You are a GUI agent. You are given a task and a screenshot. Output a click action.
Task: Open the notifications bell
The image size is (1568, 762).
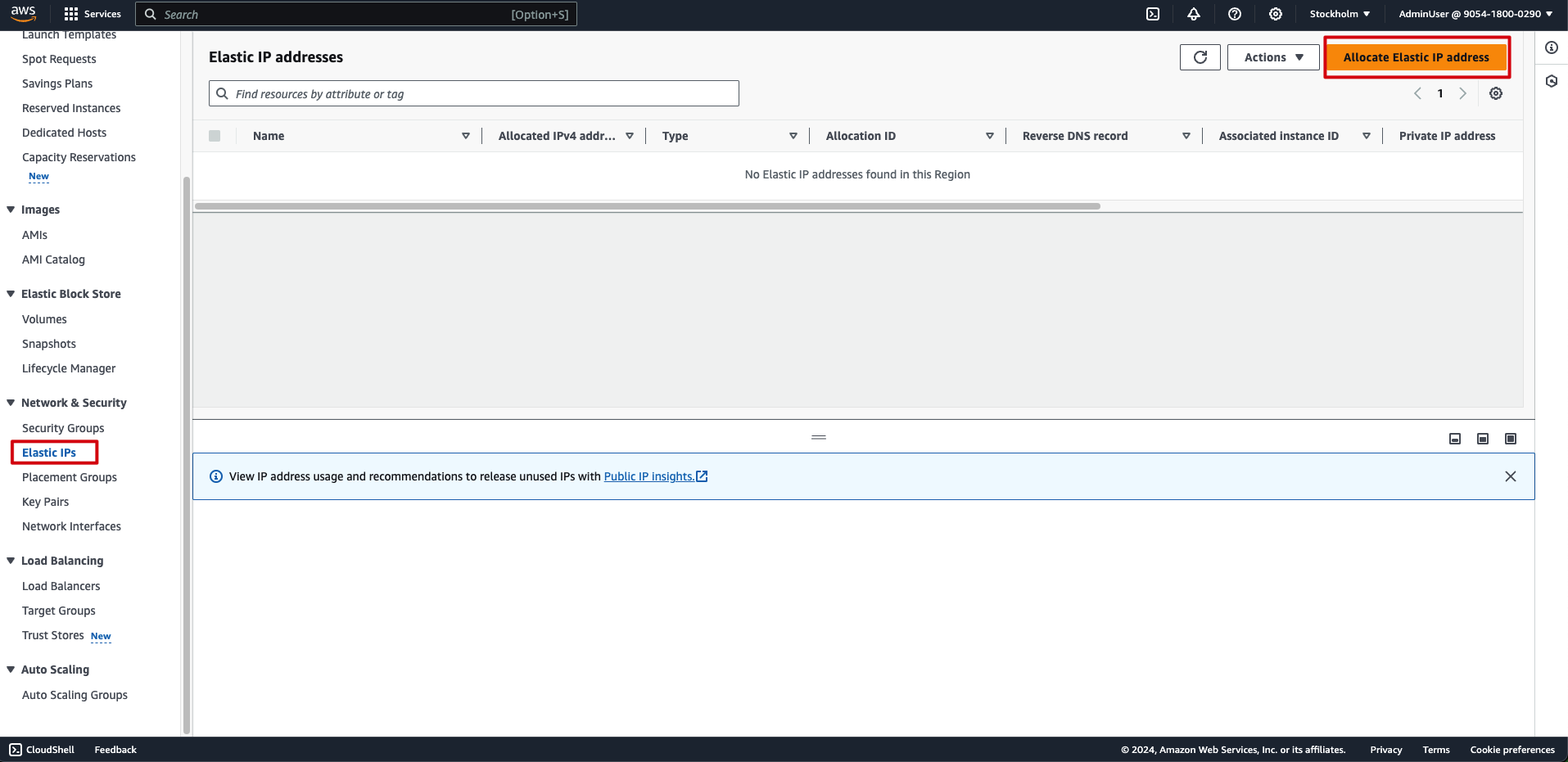tap(1194, 14)
